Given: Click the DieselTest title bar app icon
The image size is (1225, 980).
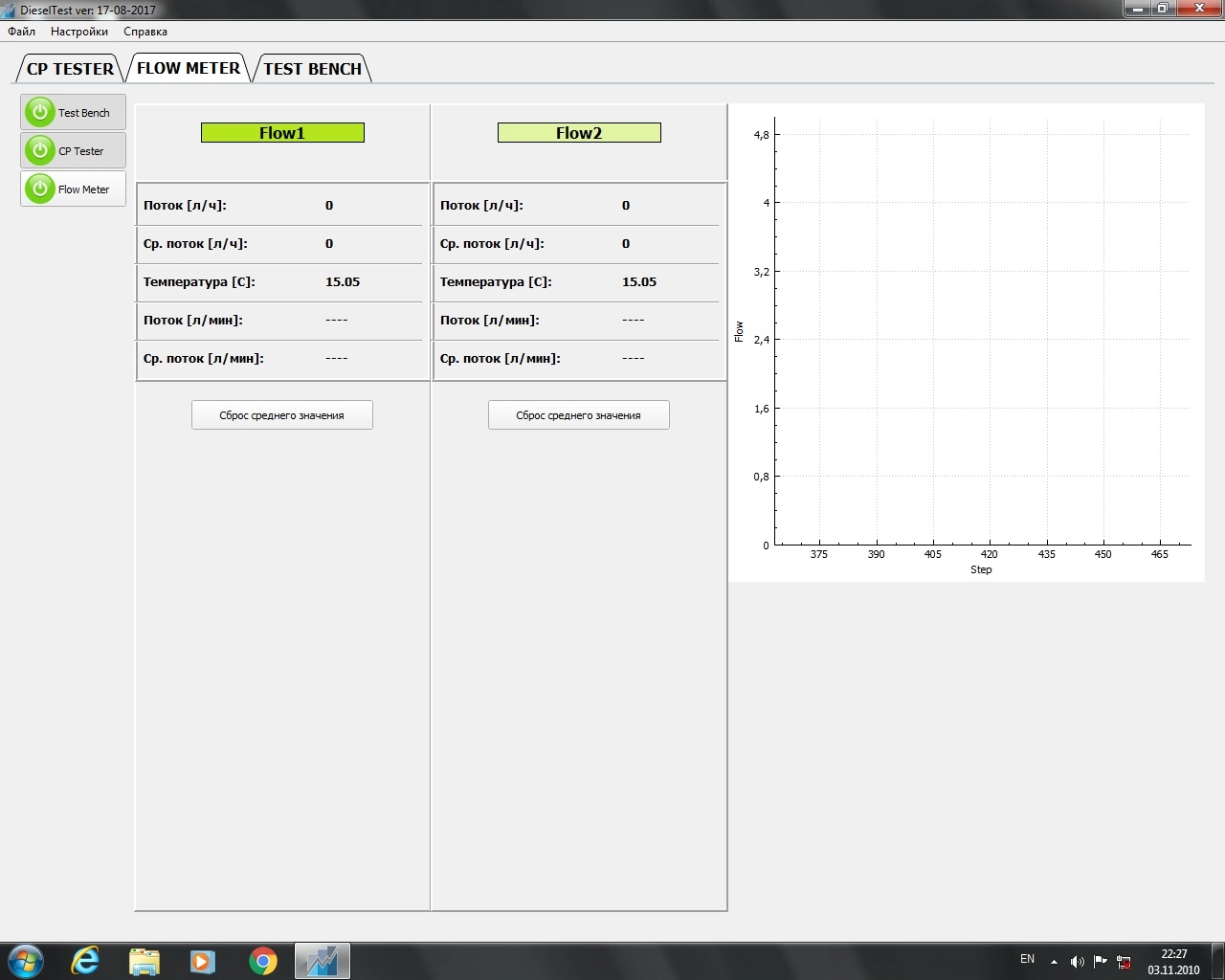Looking at the screenshot, I should coord(9,10).
